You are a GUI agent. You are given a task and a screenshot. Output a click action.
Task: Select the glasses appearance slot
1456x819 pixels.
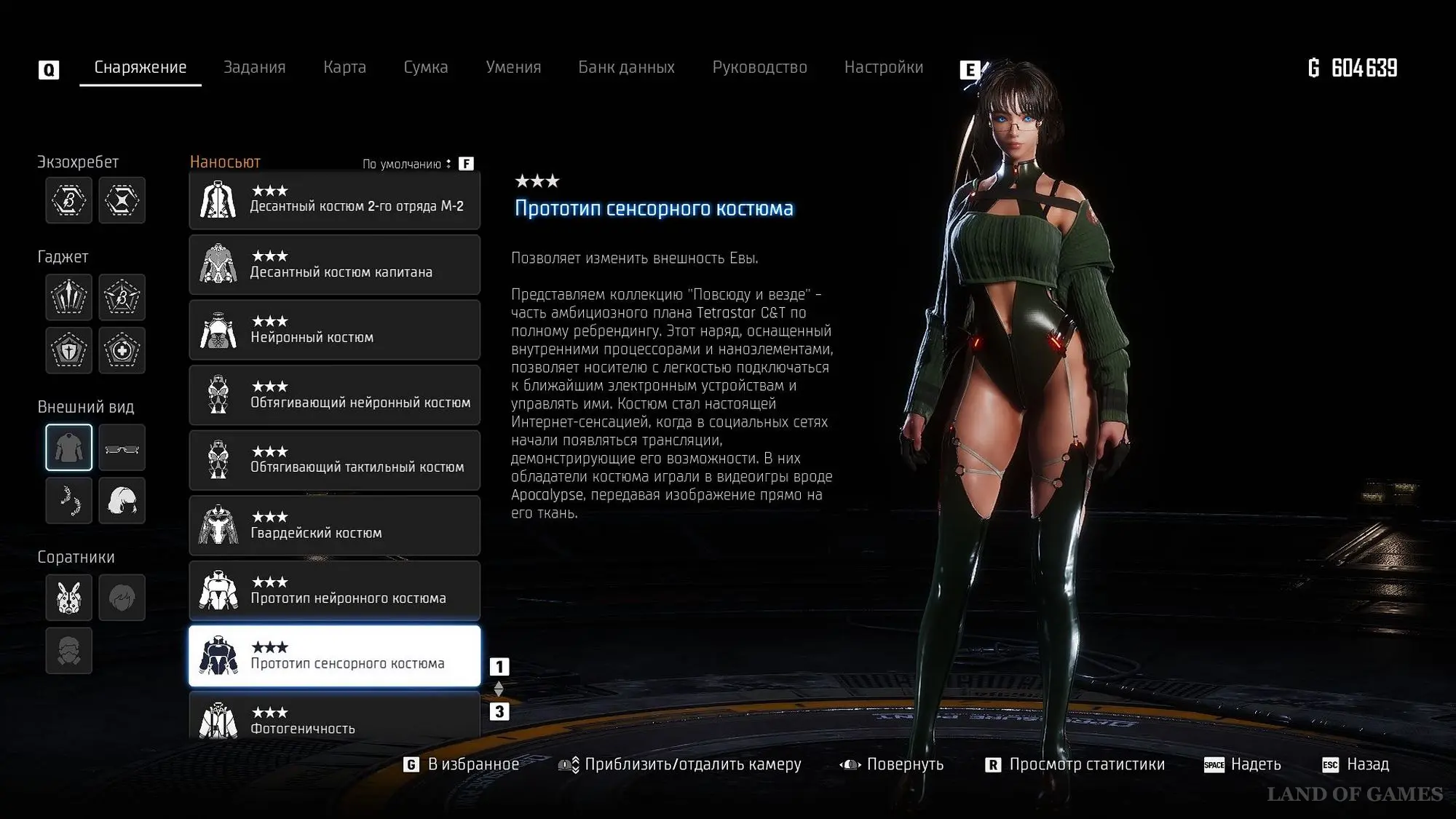122,448
